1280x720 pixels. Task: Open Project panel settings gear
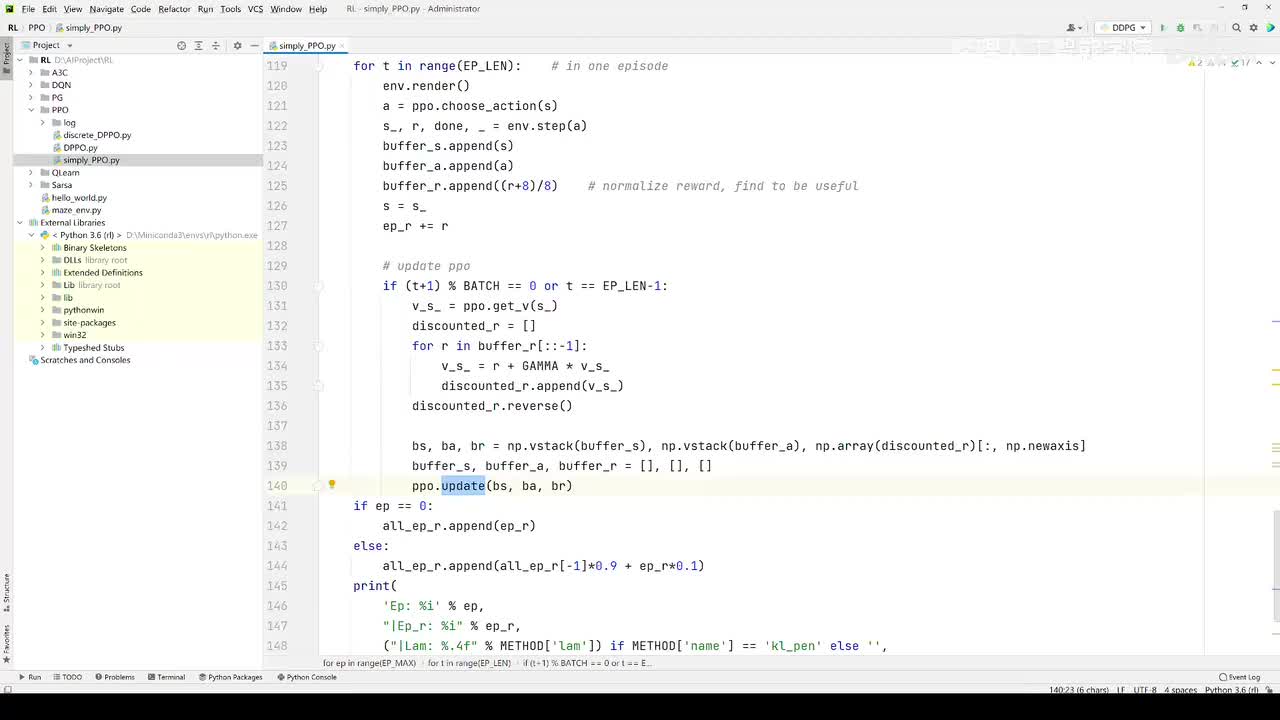click(237, 45)
